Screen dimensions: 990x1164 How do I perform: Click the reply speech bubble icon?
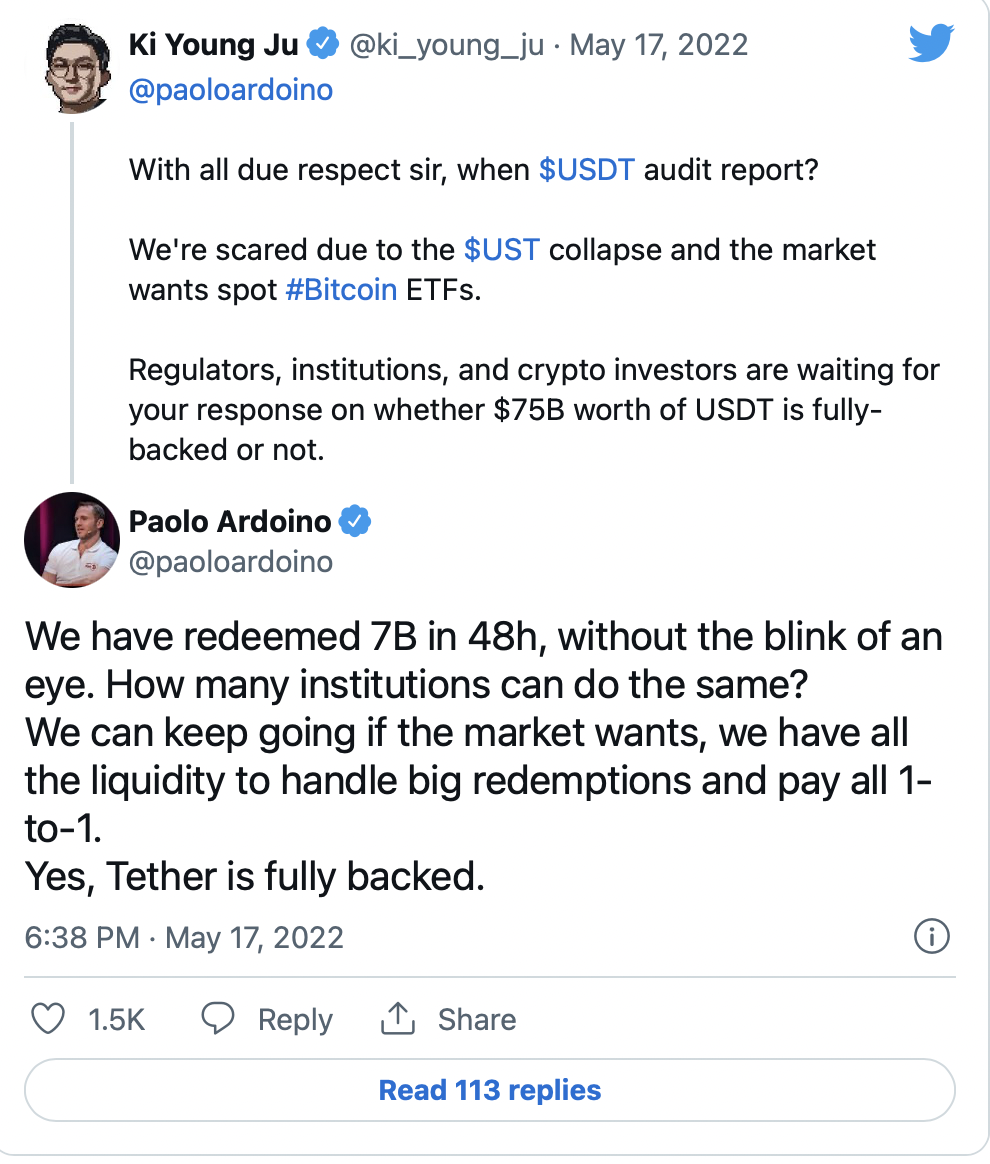coord(218,1019)
